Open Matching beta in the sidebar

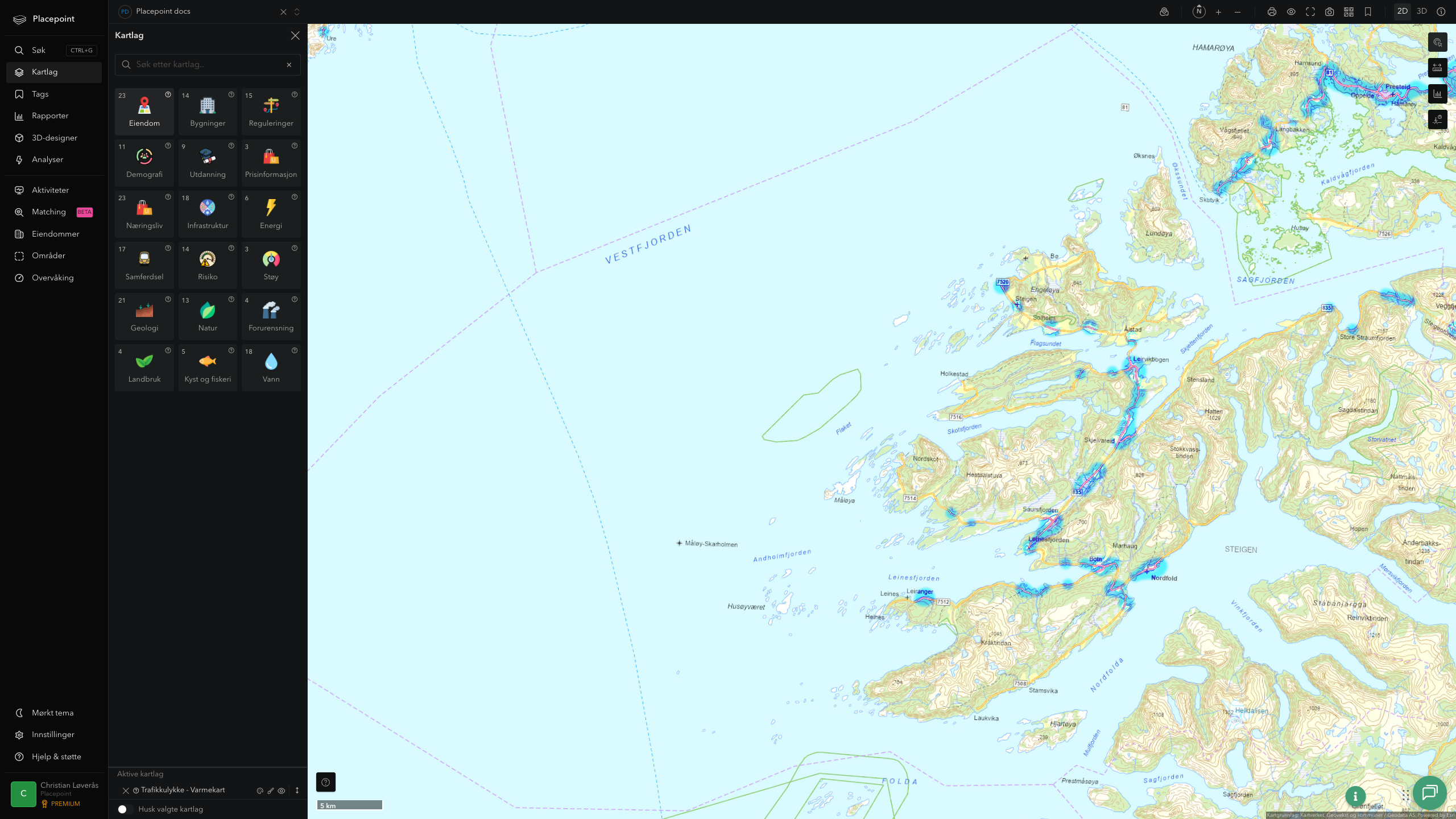pos(54,212)
